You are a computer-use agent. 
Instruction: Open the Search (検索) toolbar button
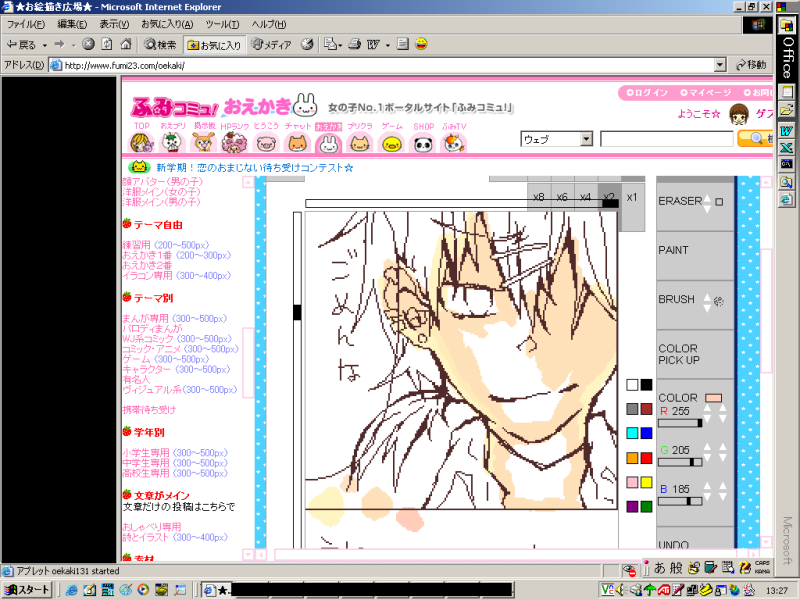pyautogui.click(x=160, y=45)
